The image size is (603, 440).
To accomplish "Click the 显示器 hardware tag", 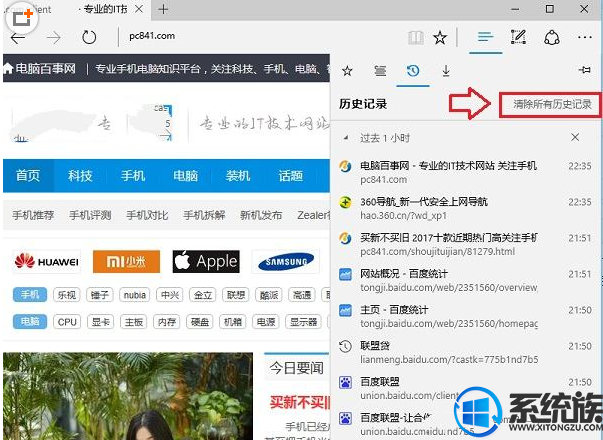I will (303, 322).
